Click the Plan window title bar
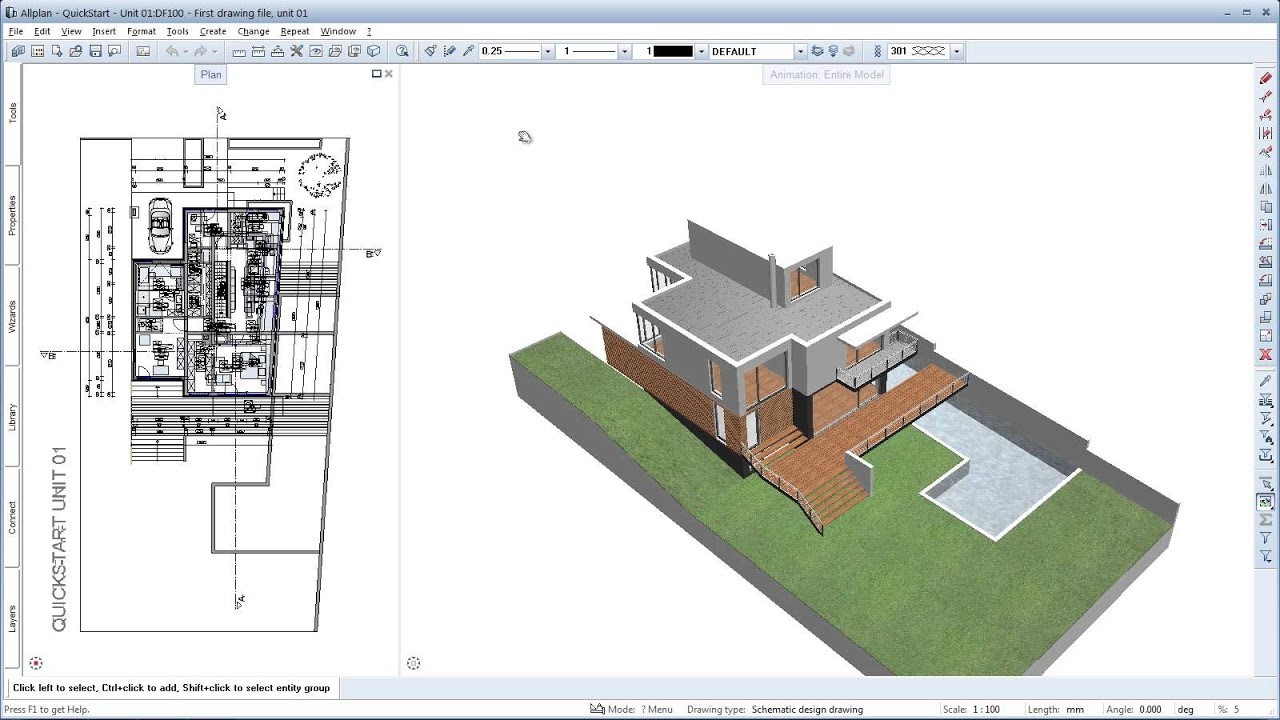1280x720 pixels. click(x=210, y=74)
